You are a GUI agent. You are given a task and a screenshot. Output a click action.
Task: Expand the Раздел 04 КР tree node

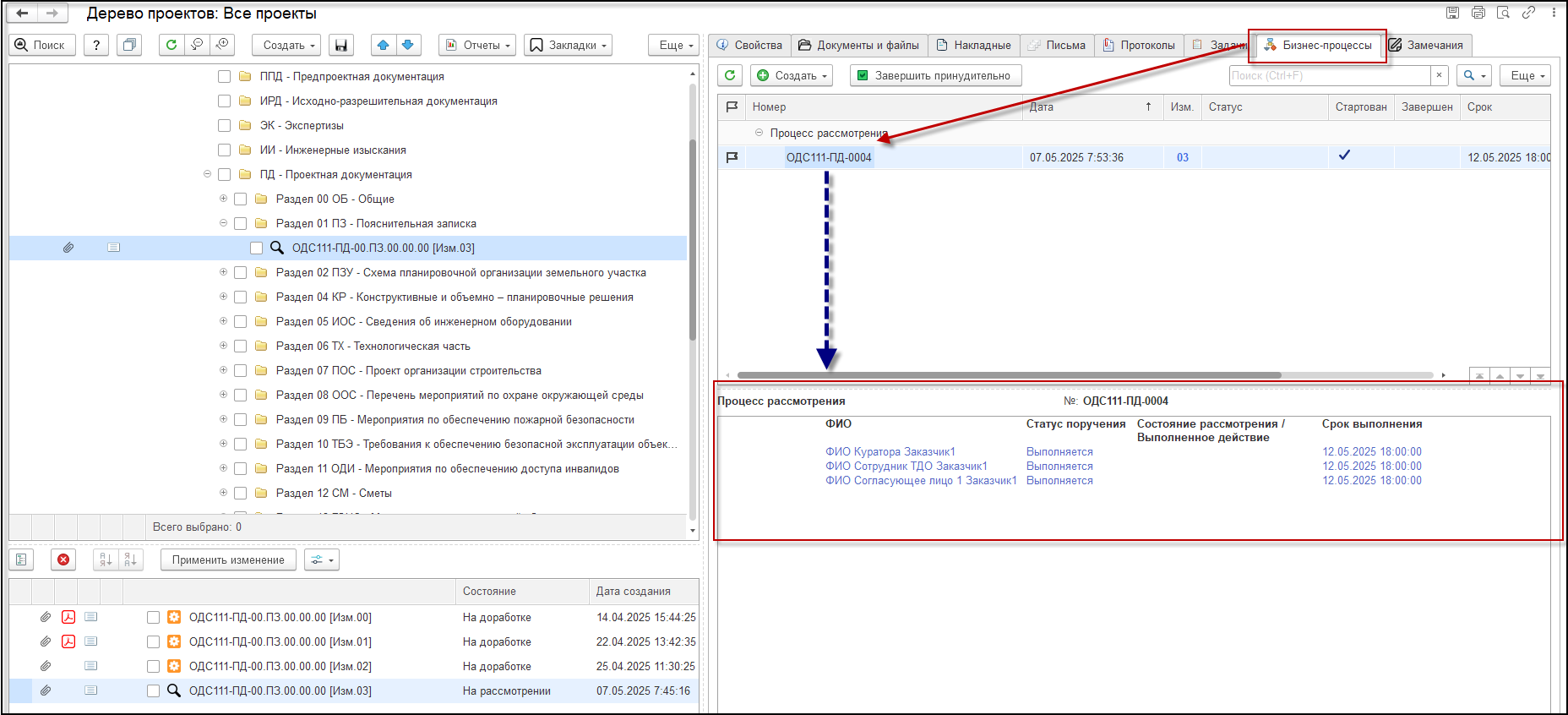click(223, 297)
